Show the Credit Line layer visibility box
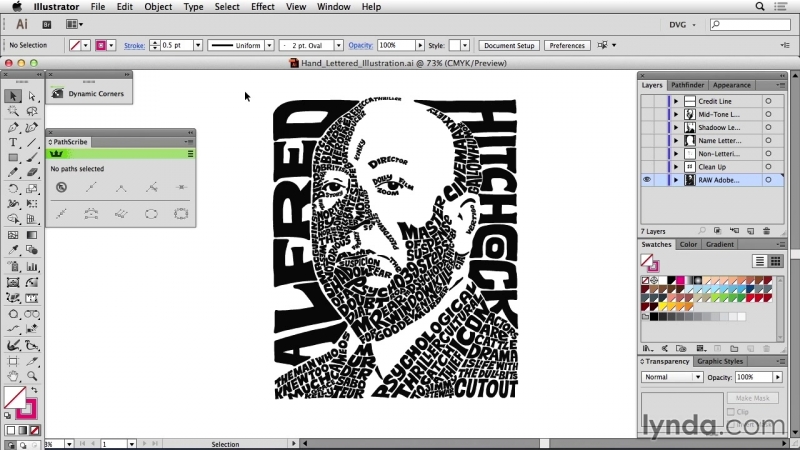The width and height of the screenshot is (800, 450). click(x=646, y=101)
